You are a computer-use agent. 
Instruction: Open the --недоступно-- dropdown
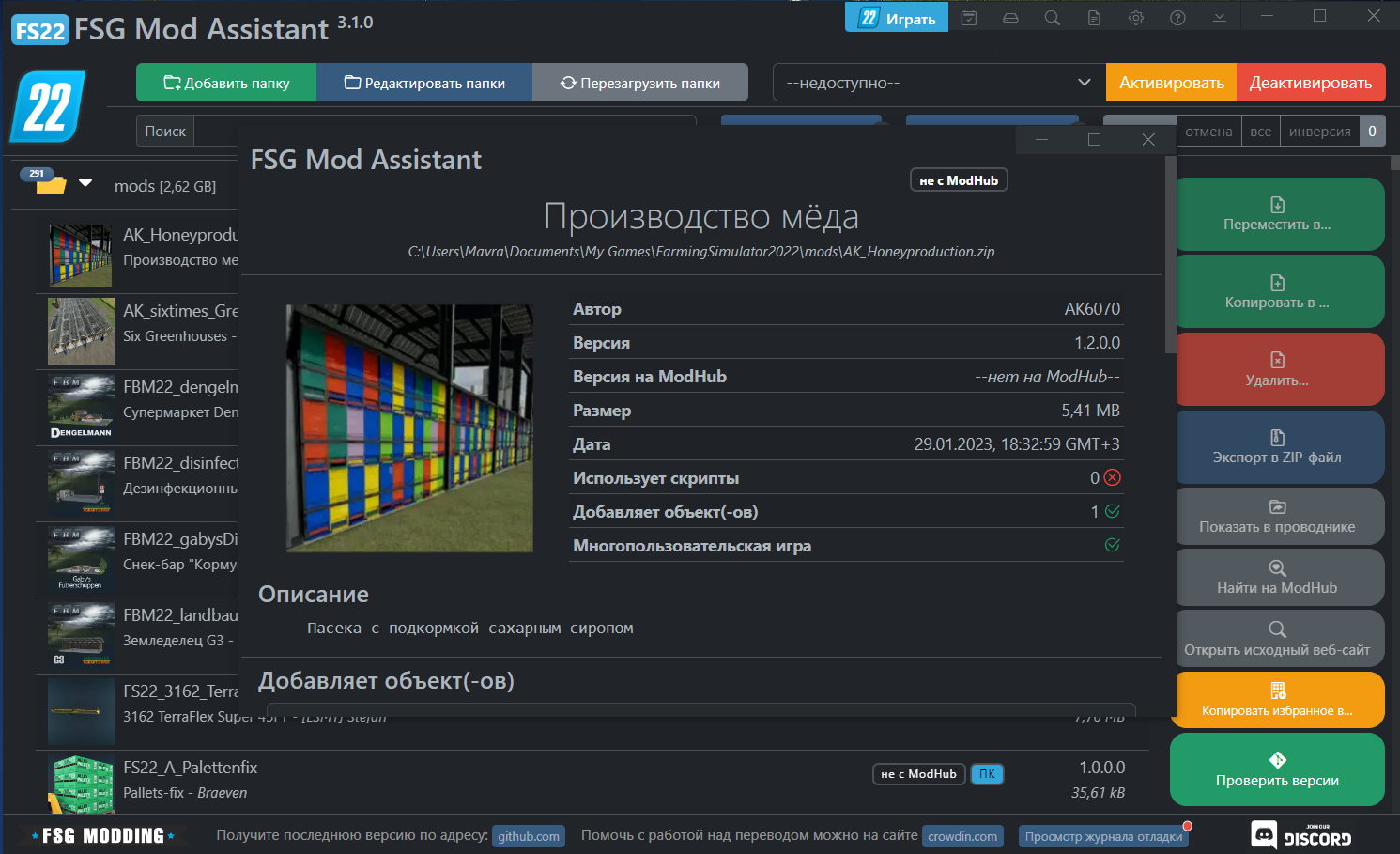(936, 82)
